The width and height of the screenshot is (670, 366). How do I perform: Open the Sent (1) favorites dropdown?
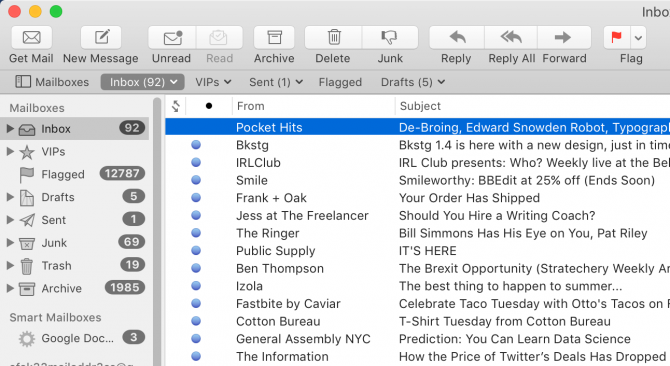pos(276,82)
